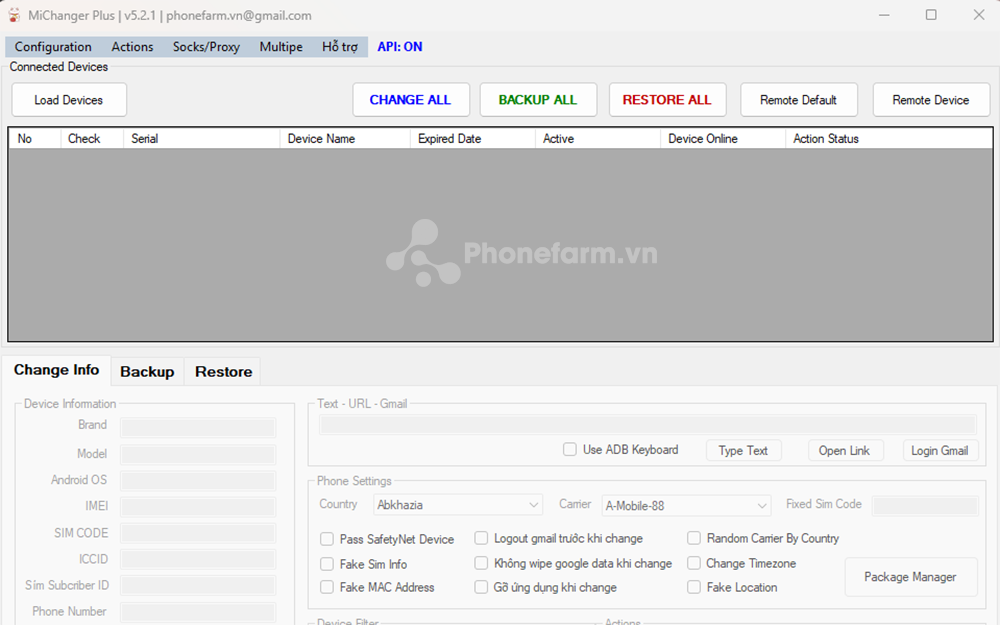The width and height of the screenshot is (1000, 625).
Task: Click the Check column header
Action: coord(92,138)
